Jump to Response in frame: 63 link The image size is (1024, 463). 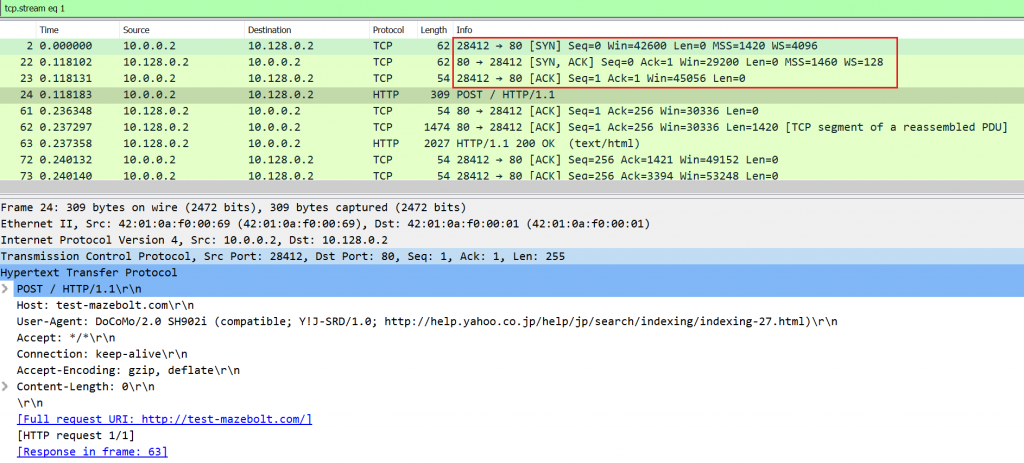click(x=92, y=451)
